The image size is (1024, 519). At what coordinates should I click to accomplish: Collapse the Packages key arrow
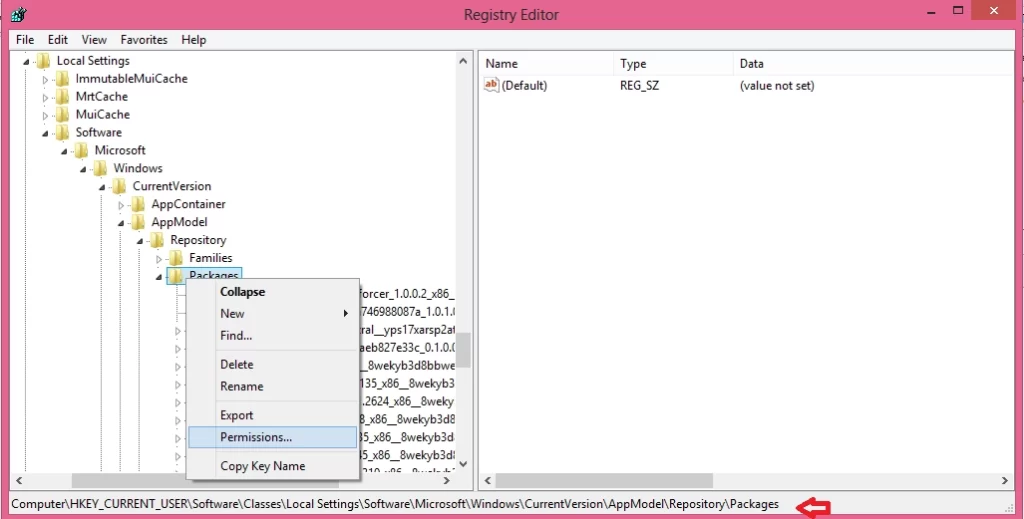click(x=159, y=277)
